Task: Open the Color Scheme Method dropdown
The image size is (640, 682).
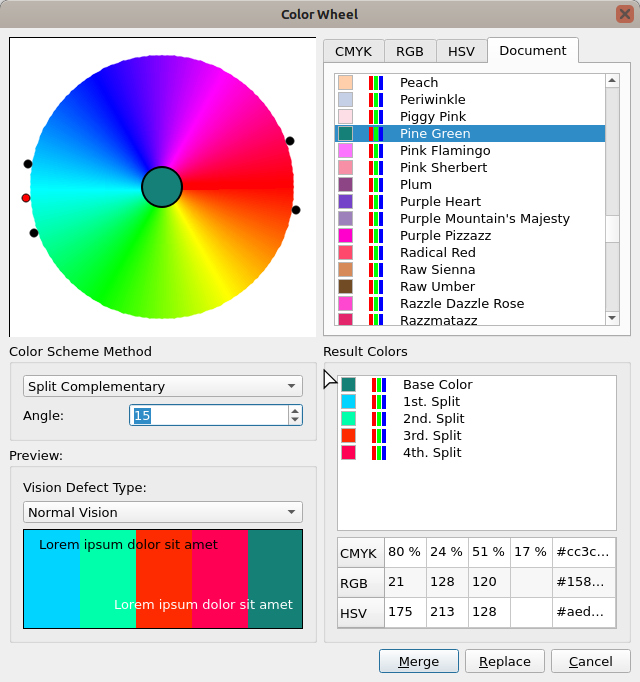Action: 163,387
